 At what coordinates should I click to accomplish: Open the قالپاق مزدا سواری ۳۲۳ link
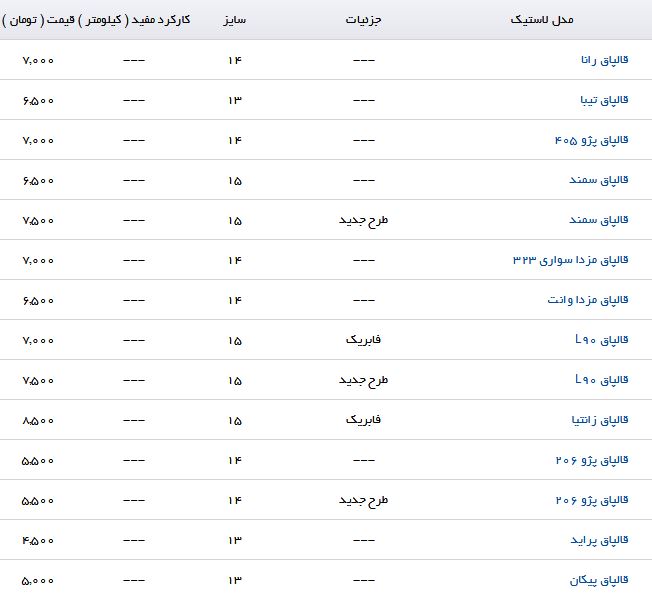(x=570, y=261)
